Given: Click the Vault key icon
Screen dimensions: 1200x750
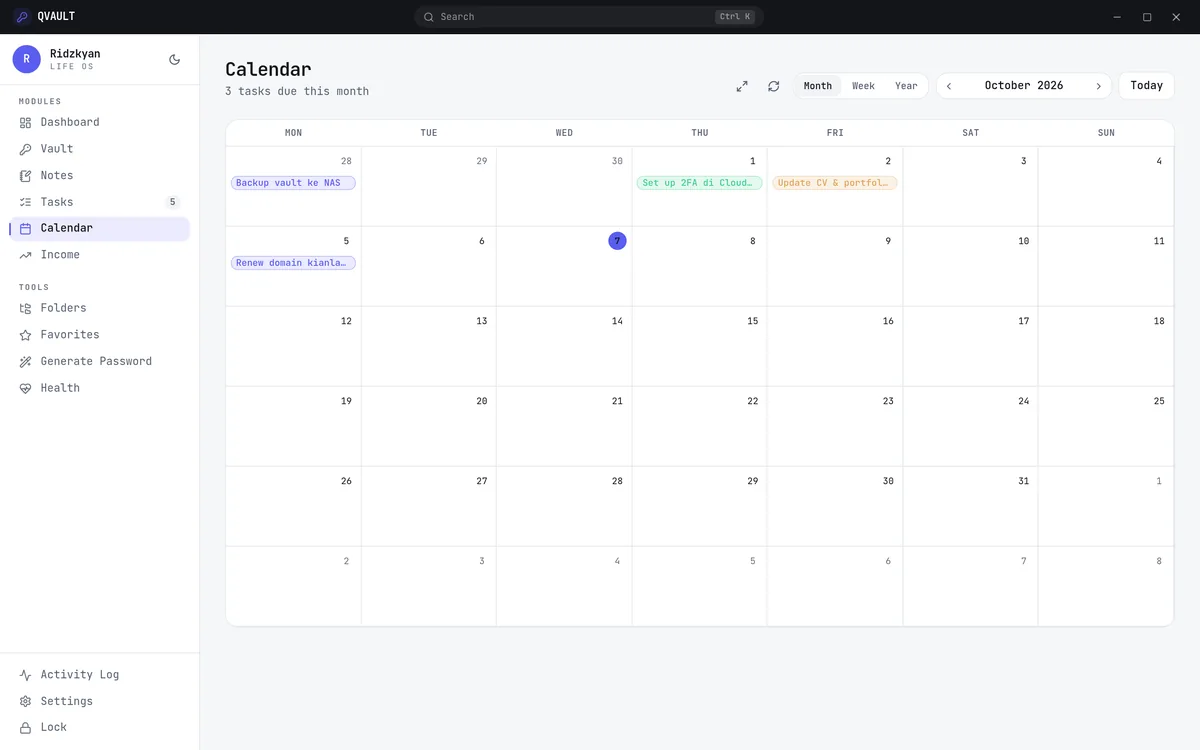Looking at the screenshot, I should [25, 149].
